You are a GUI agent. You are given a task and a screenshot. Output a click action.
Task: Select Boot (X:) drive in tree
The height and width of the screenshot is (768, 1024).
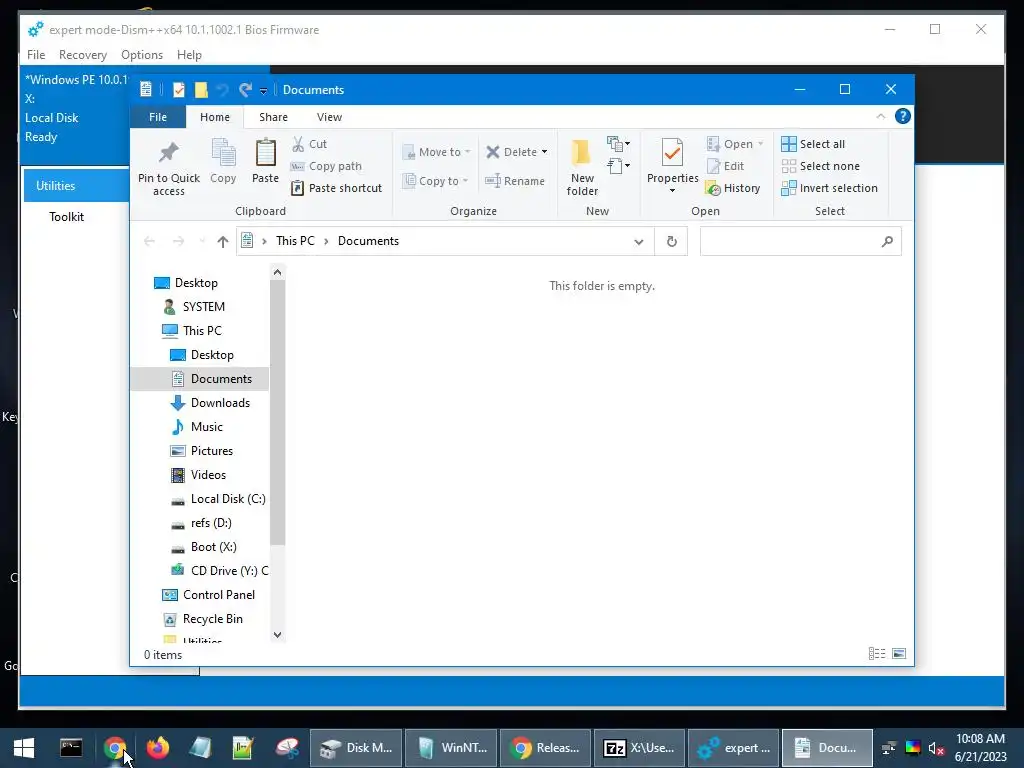pyautogui.click(x=204, y=547)
